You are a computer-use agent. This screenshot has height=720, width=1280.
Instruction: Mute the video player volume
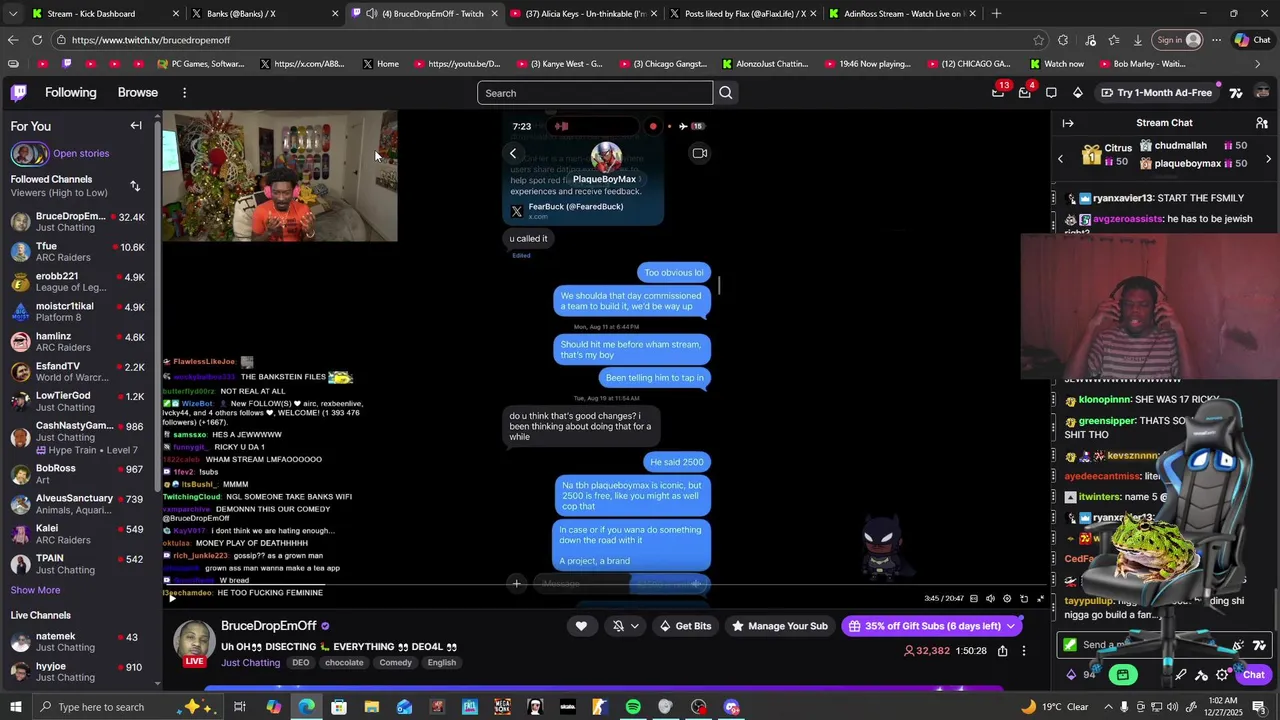click(x=990, y=599)
